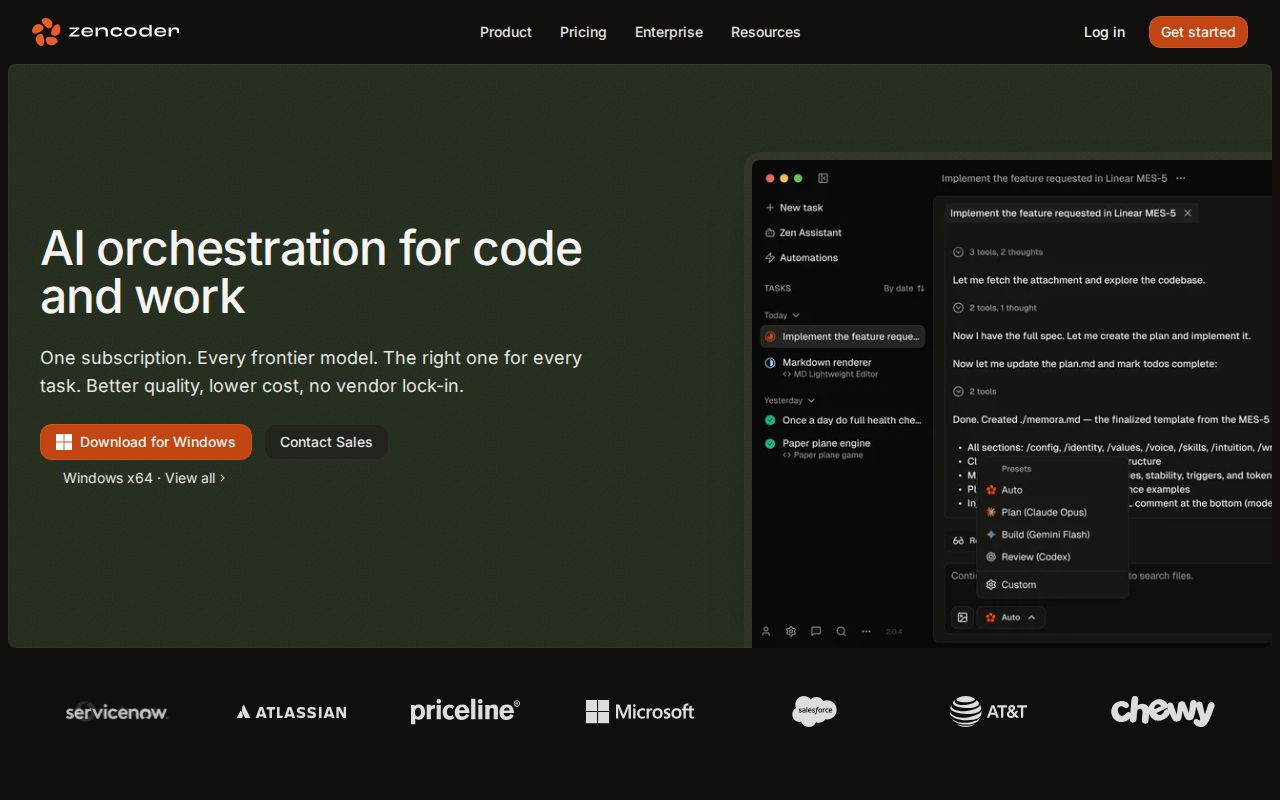Open the View all downloads link
This screenshot has width=1280, height=800.
click(195, 478)
